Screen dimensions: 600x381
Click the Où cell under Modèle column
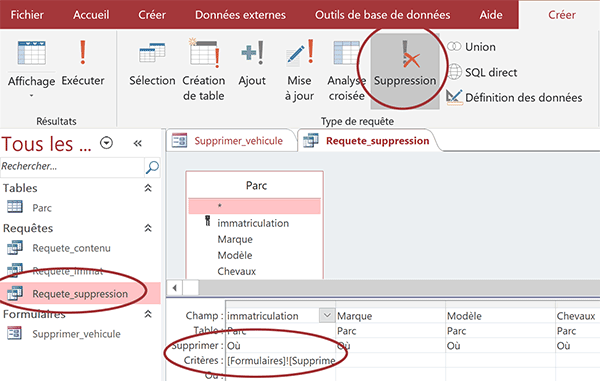click(501, 345)
